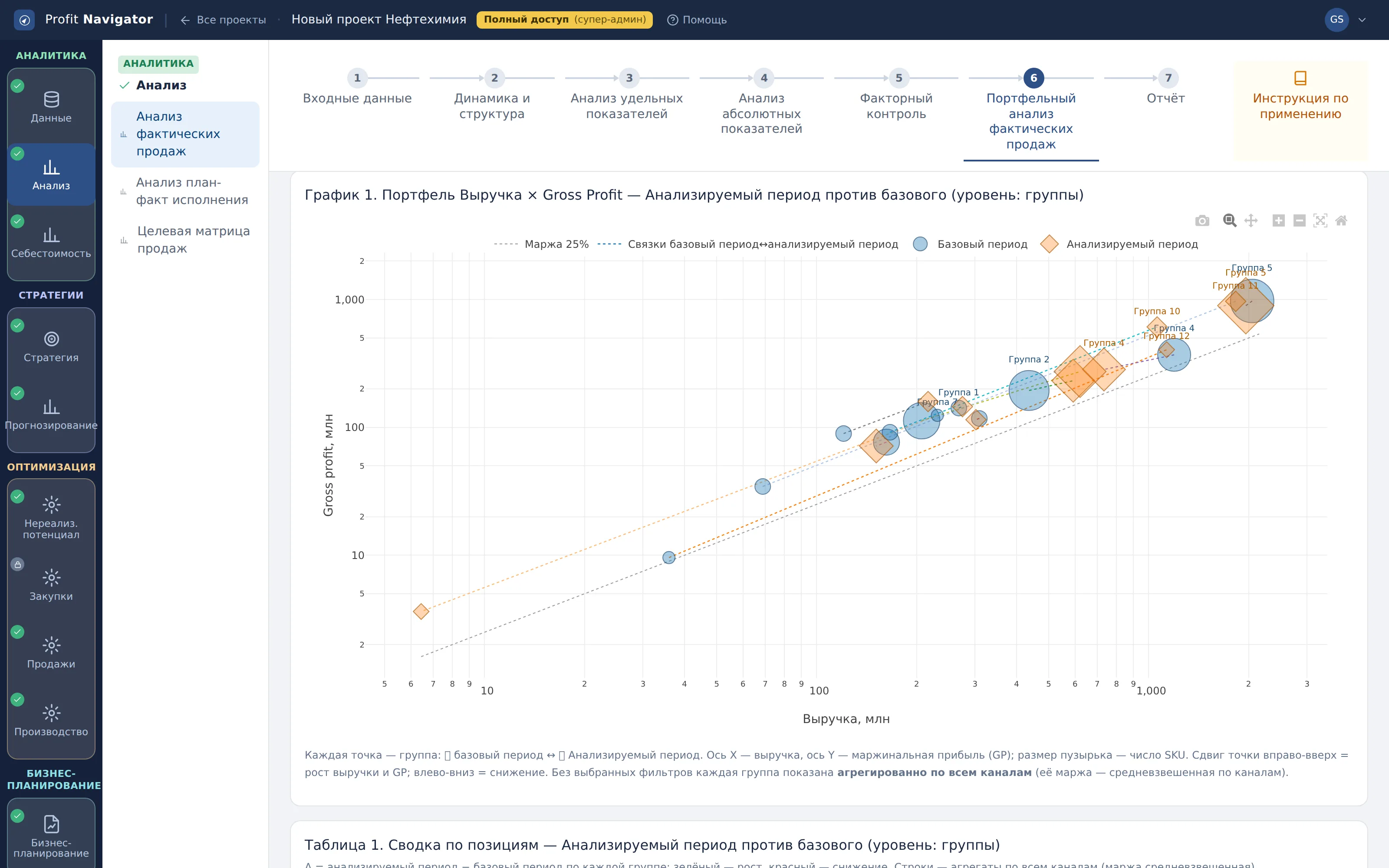Open the locked Закупки module
Screen dimensions: 1389x868
point(51,585)
